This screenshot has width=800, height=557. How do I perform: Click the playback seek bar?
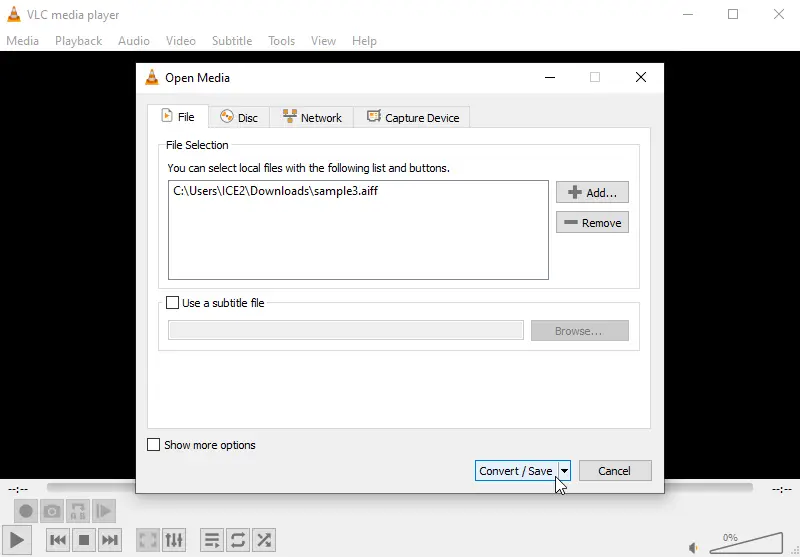click(x=399, y=488)
